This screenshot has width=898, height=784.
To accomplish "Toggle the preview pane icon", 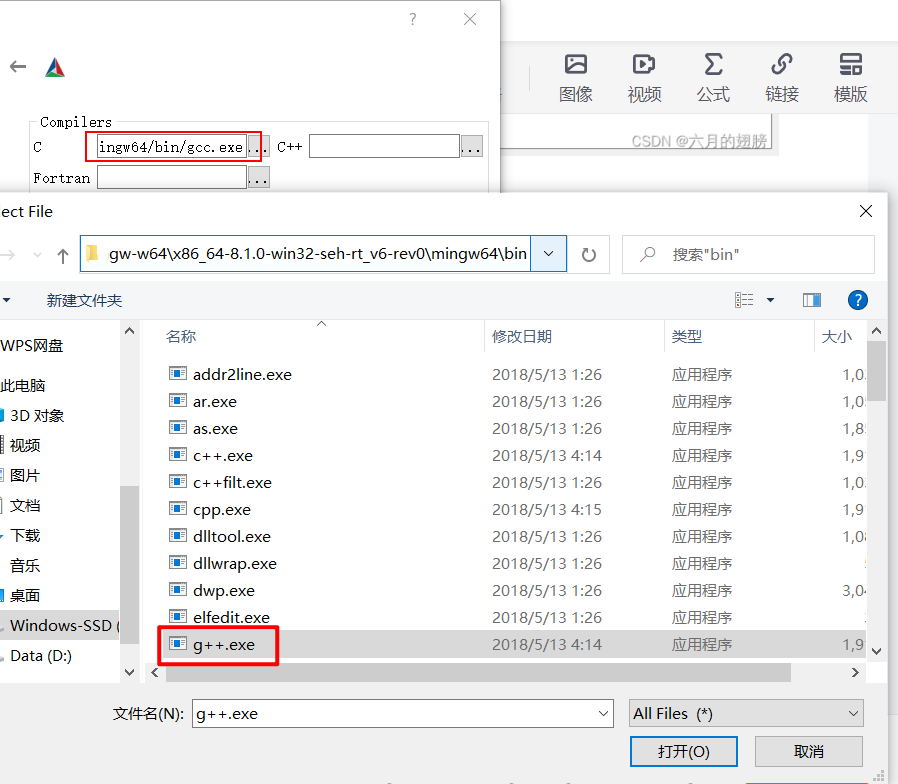I will point(811,299).
